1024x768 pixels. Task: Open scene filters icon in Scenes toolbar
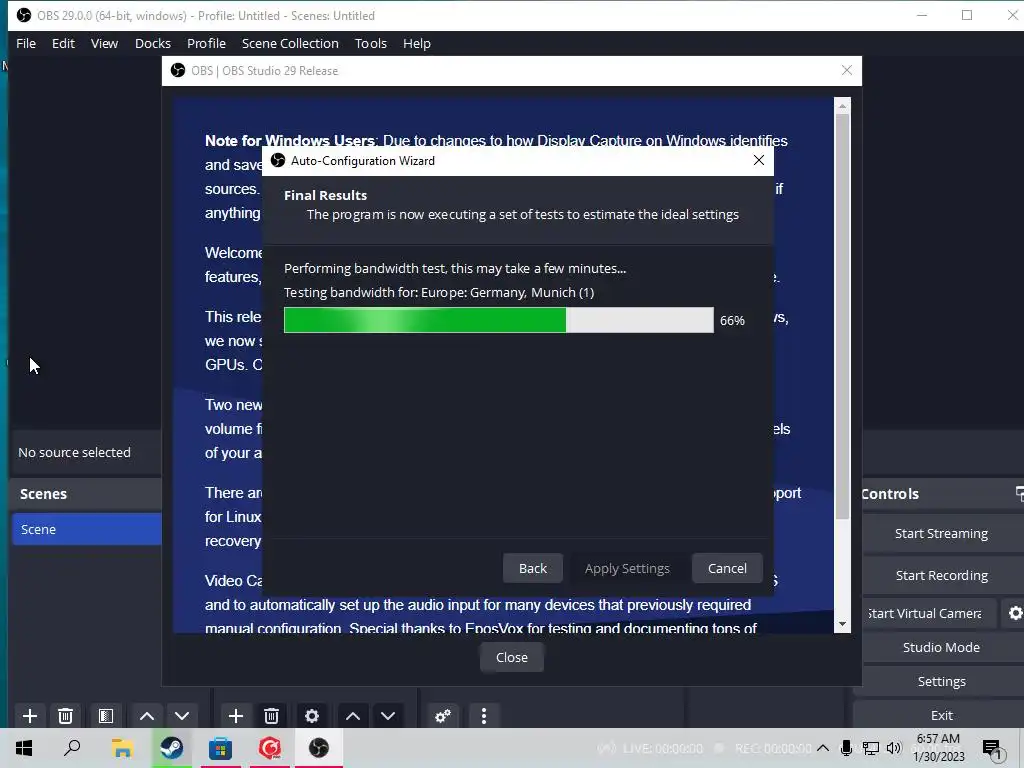[x=106, y=716]
